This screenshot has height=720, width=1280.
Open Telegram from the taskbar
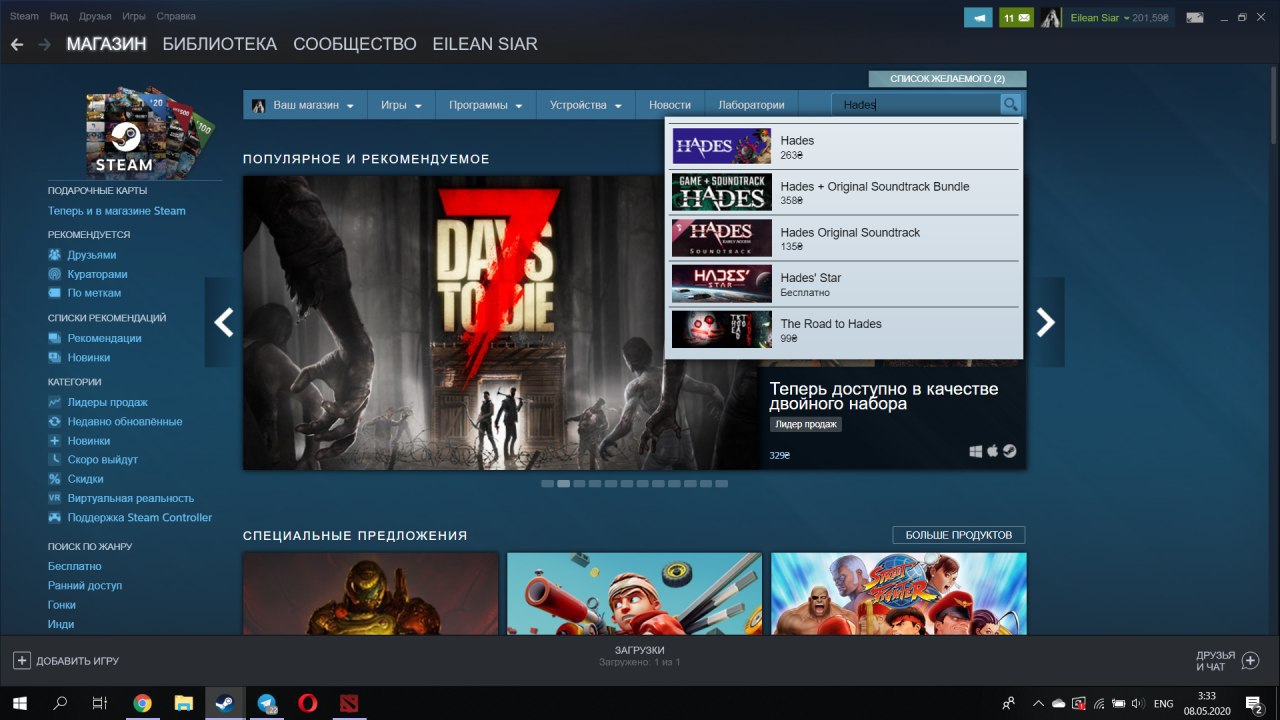pyautogui.click(x=266, y=703)
